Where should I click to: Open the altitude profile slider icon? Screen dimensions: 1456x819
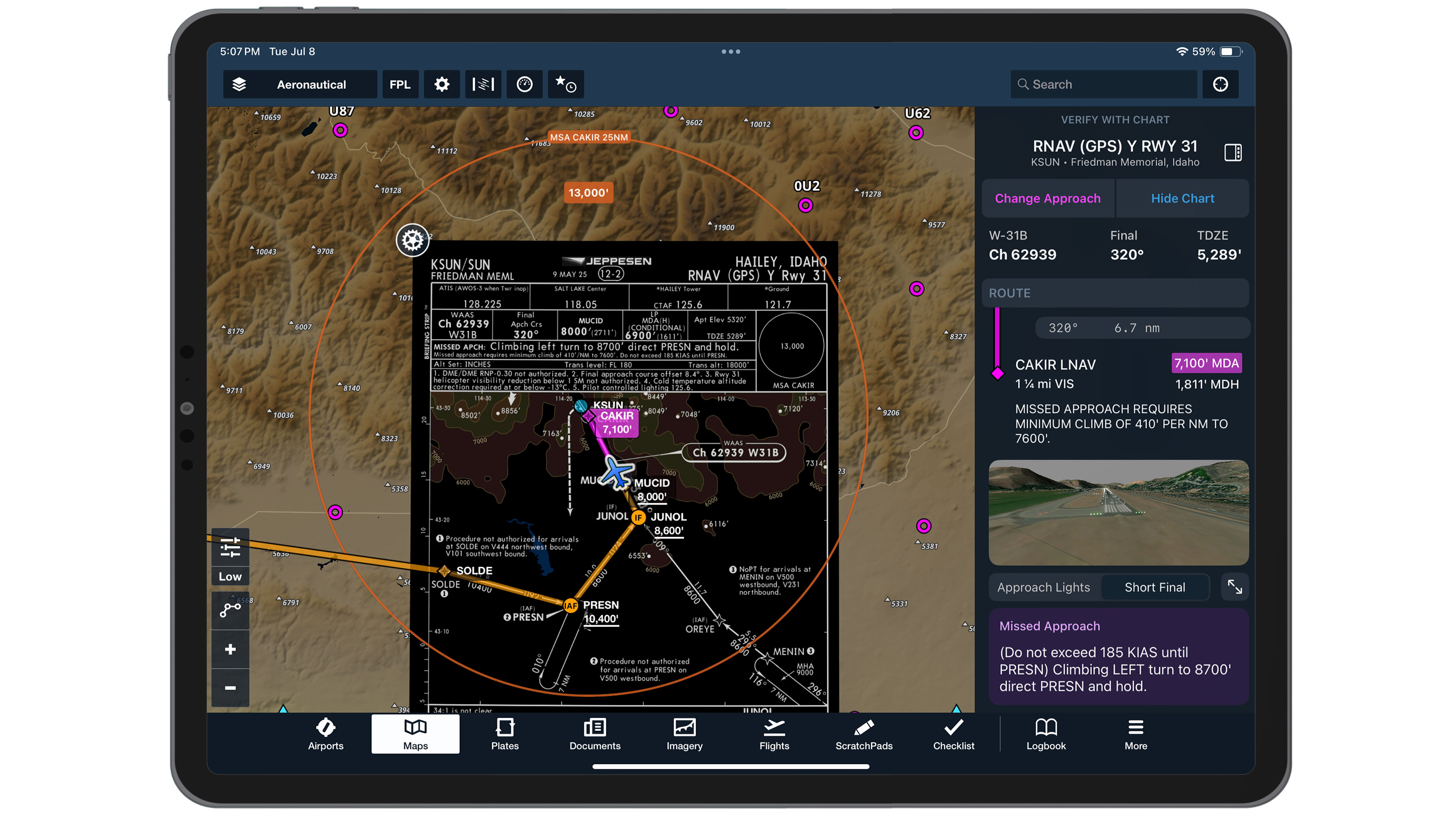(483, 84)
